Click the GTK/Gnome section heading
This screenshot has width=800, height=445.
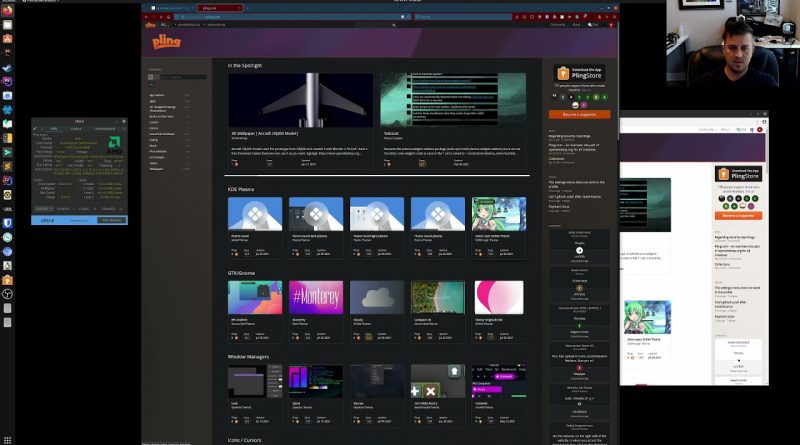[x=241, y=273]
